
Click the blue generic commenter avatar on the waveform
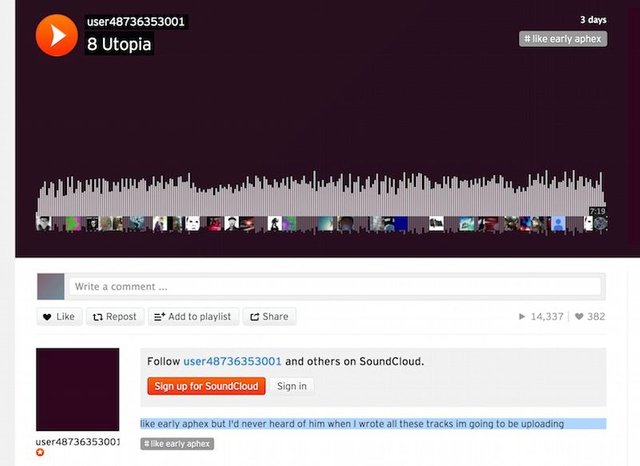[x=558, y=224]
